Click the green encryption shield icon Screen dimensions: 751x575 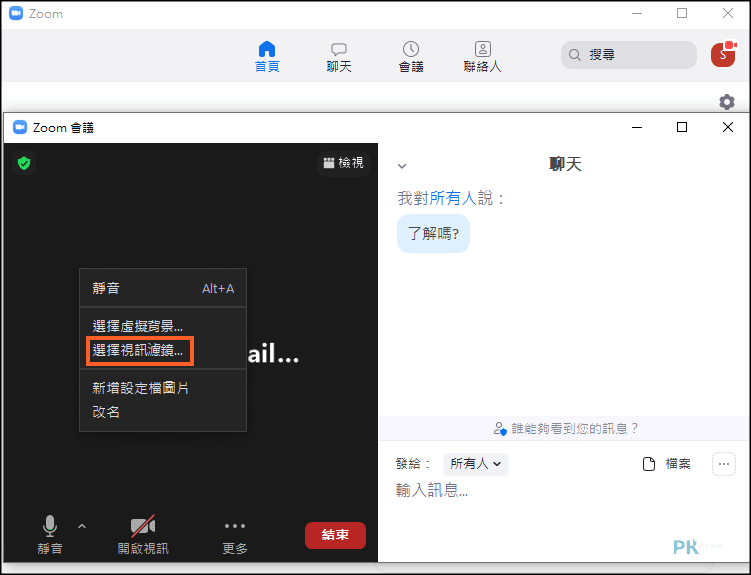pyautogui.click(x=24, y=163)
